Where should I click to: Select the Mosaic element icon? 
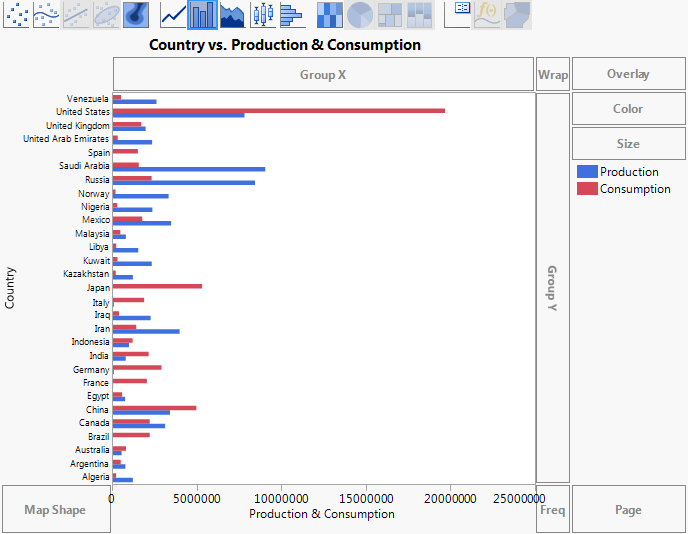419,14
